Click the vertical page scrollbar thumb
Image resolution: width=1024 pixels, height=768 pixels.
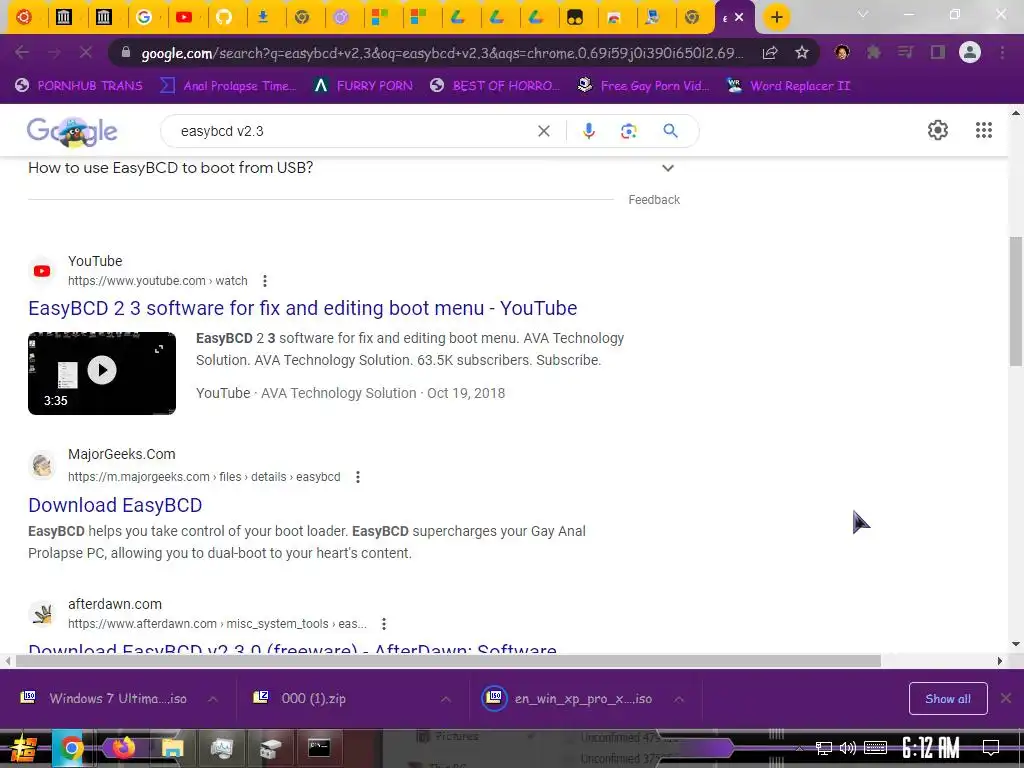point(1016,300)
